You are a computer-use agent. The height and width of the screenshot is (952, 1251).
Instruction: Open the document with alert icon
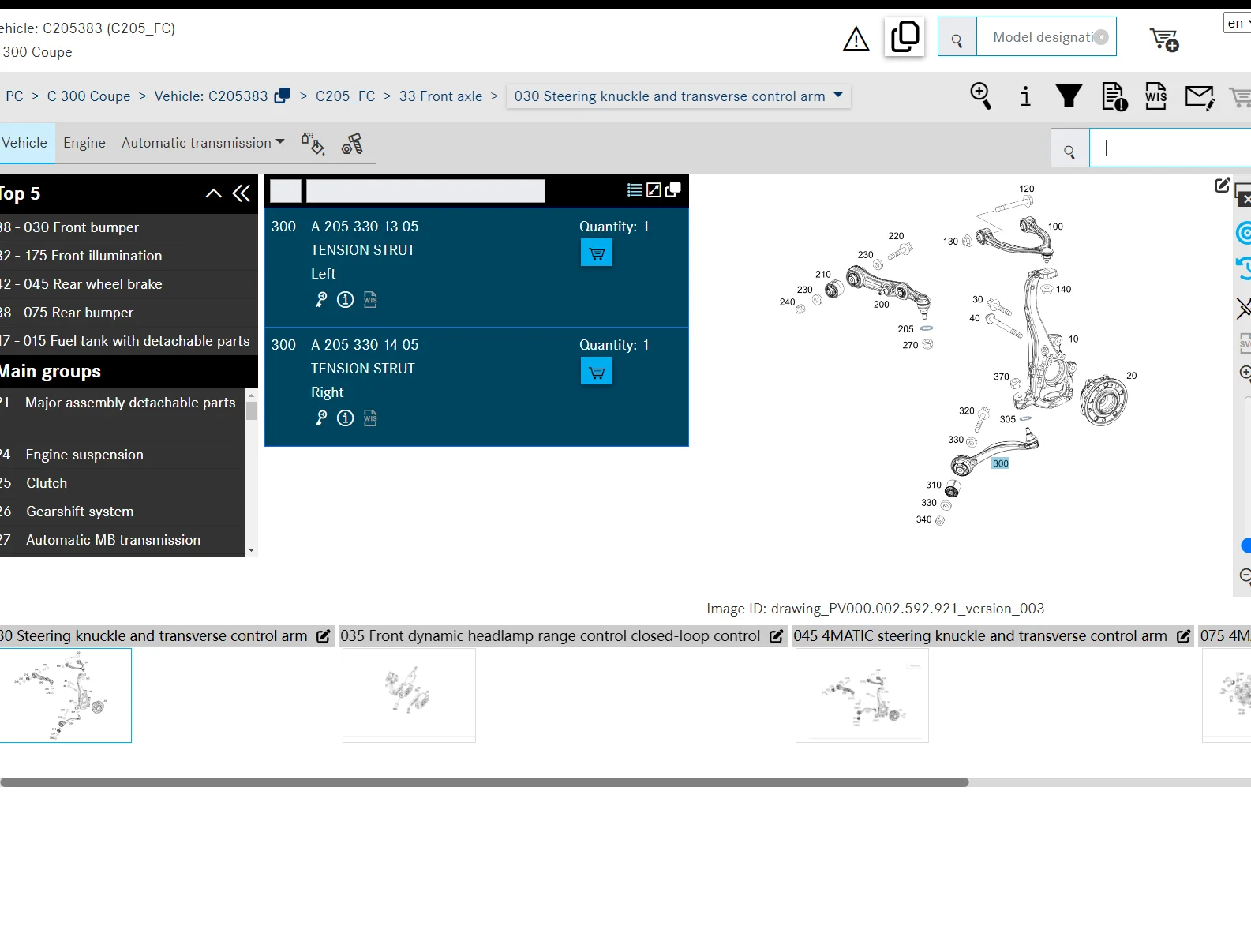[1114, 96]
